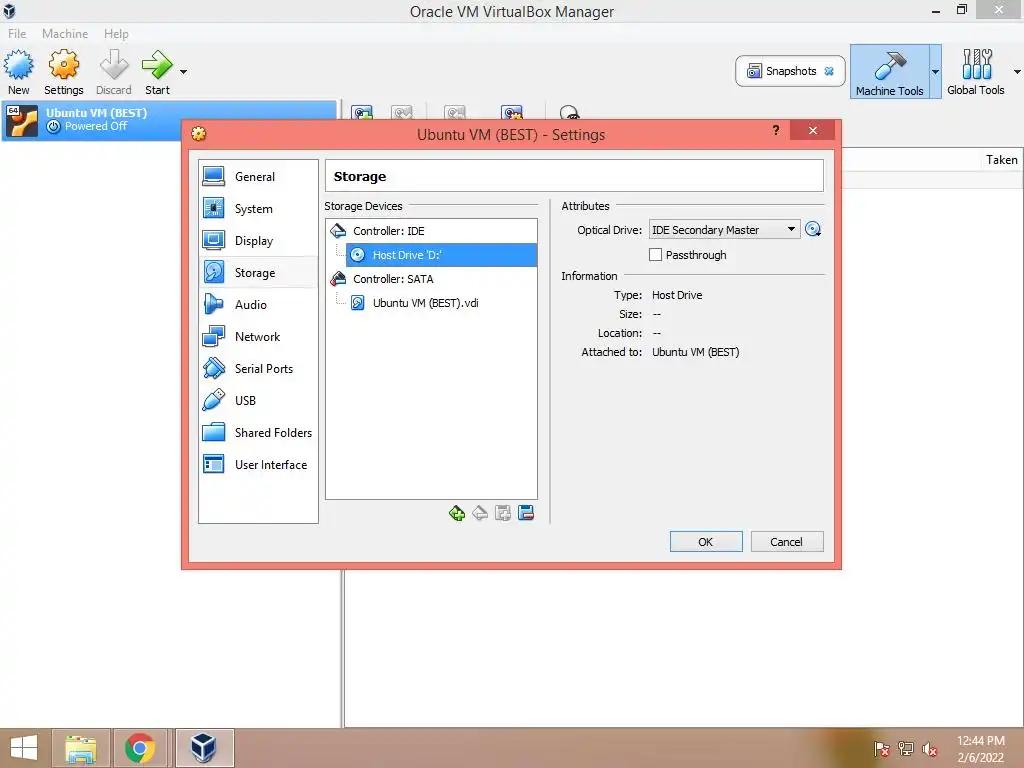Enable the Passthrough checkbox
Image resolution: width=1024 pixels, height=768 pixels.
tap(656, 255)
